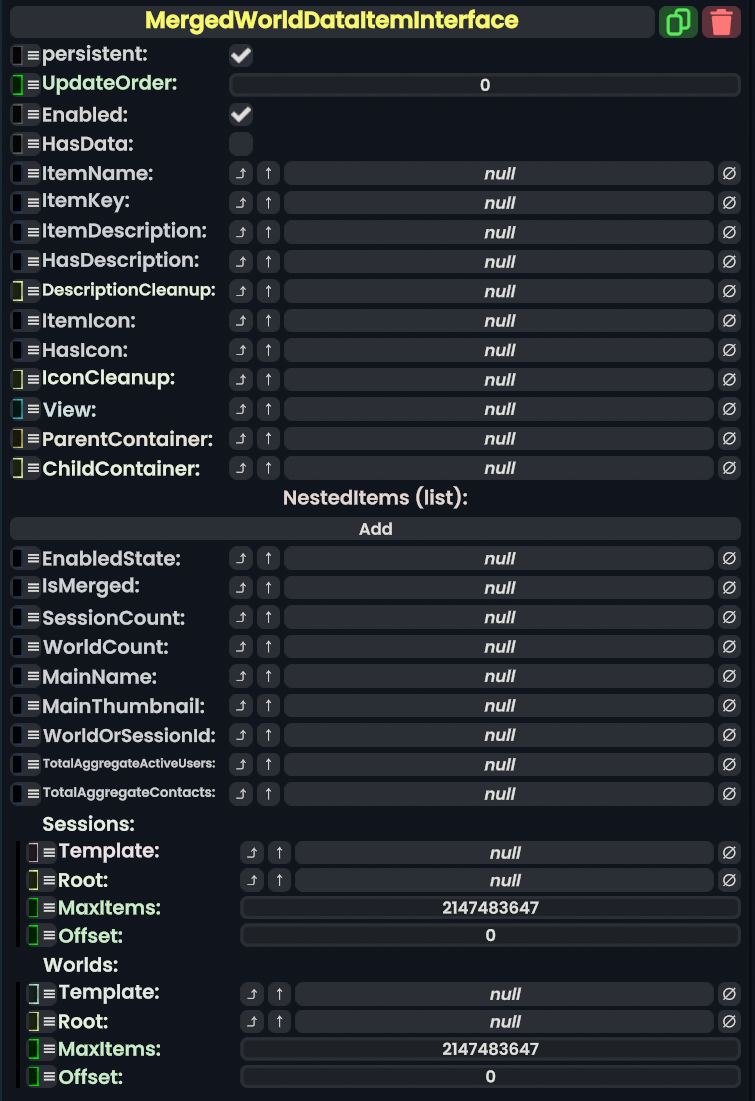Clear the ItemName reference with null icon
Viewport: 755px width, 1101px height.
729,174
